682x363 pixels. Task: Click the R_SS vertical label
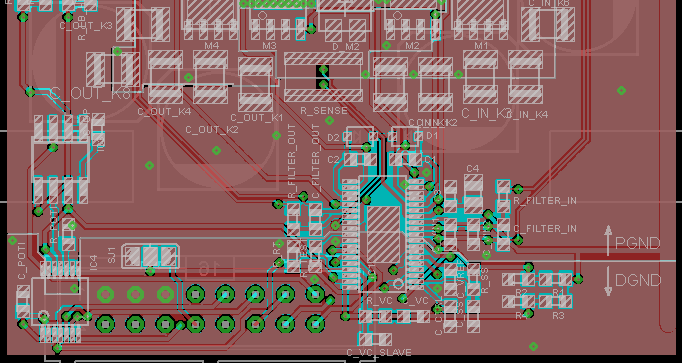[485, 279]
